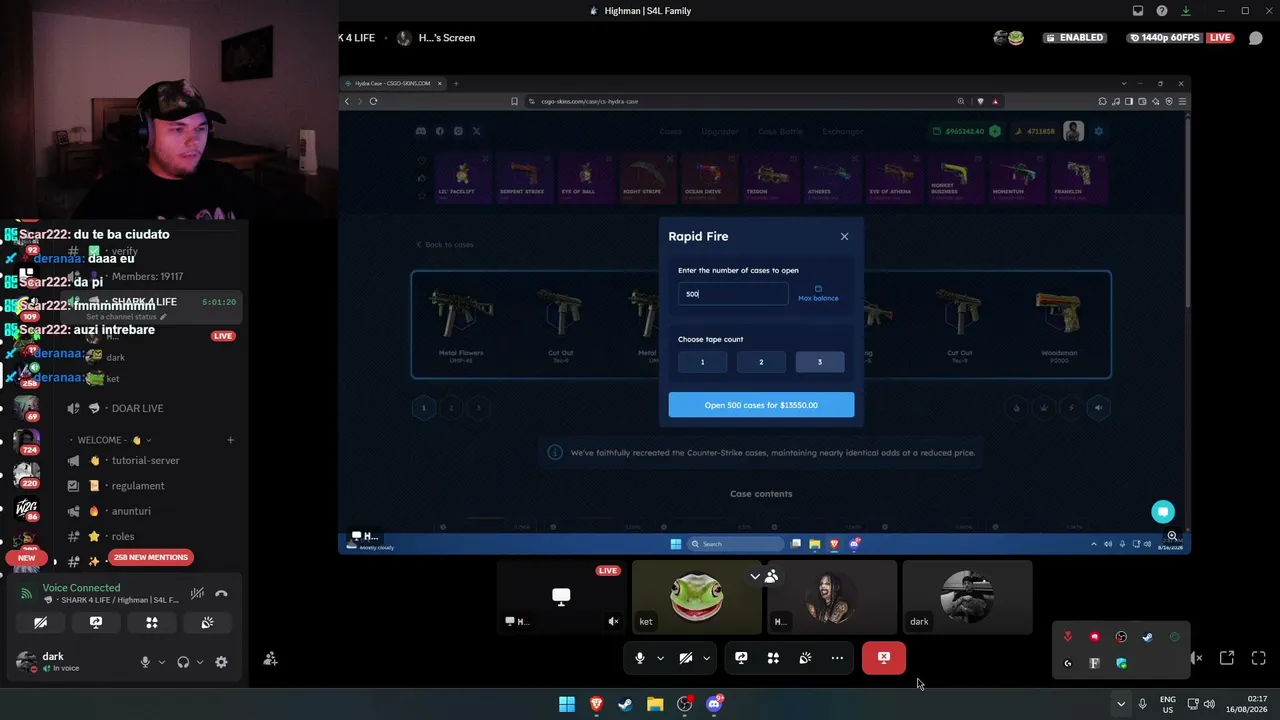Share your screen from call control bar
The image size is (1280, 720).
(741, 658)
